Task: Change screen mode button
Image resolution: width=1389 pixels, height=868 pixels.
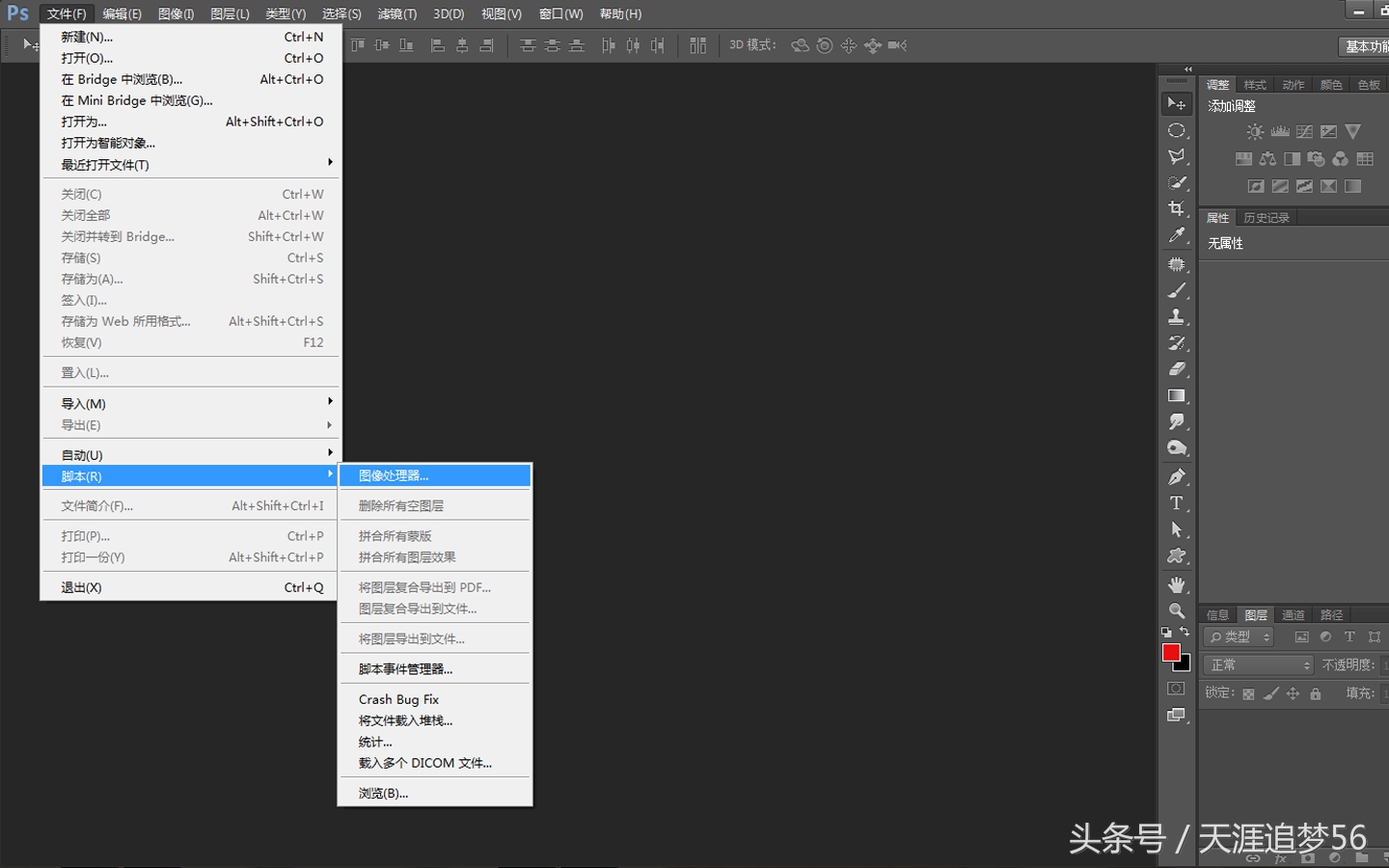Action: pyautogui.click(x=1176, y=715)
